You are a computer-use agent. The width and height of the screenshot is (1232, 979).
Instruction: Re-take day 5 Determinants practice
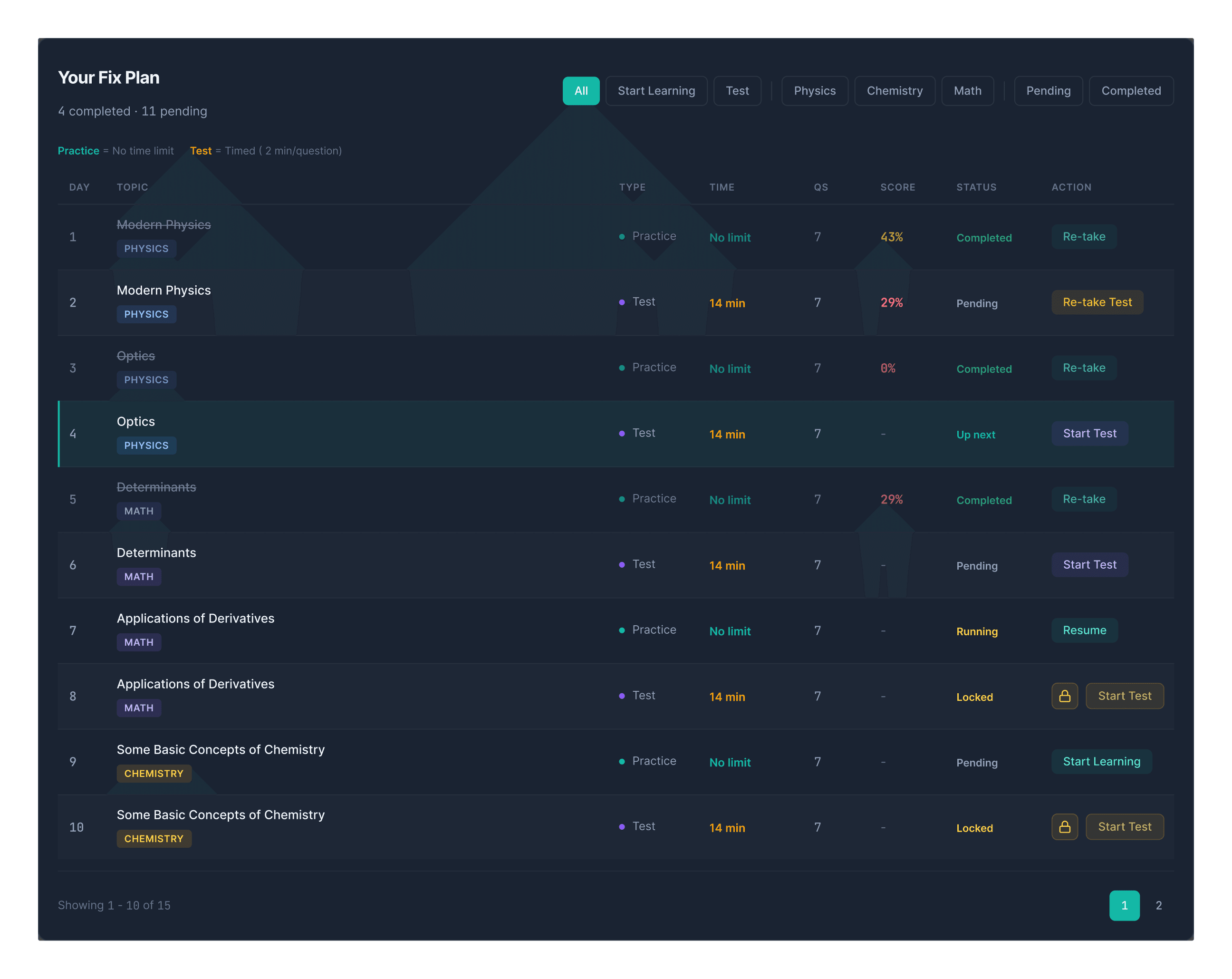point(1083,499)
